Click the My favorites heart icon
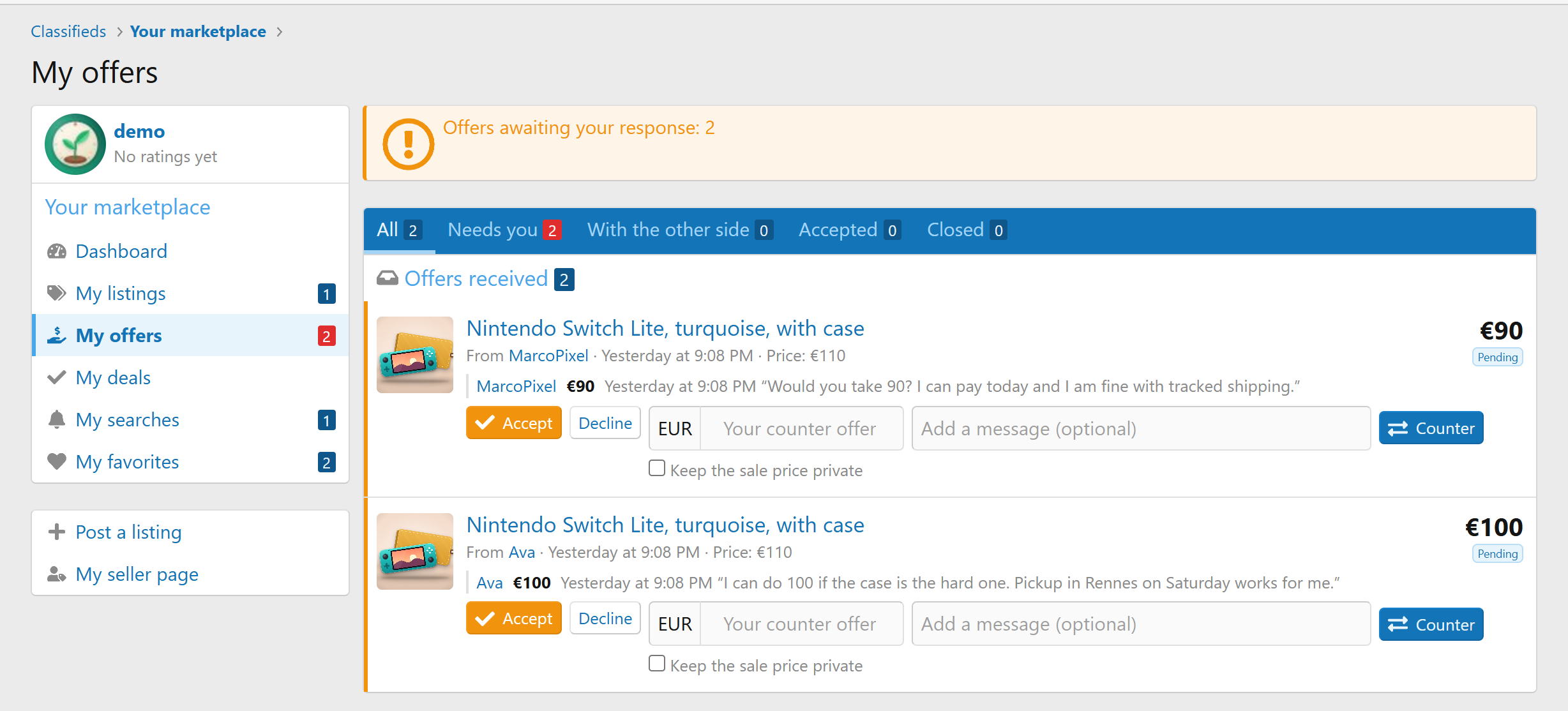The height and width of the screenshot is (711, 1568). point(57,461)
